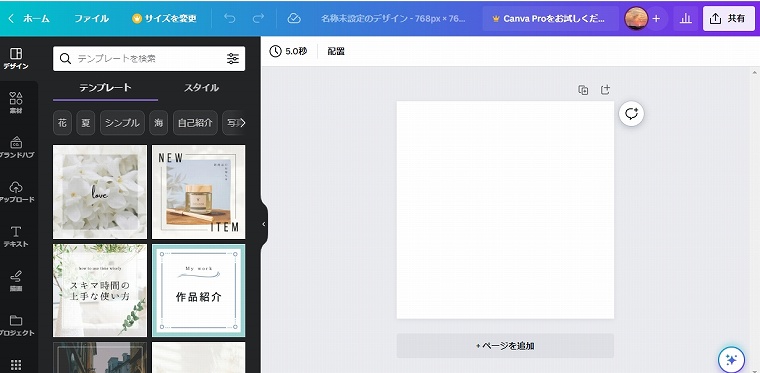Click the Canva Proをお試しください button

(550, 18)
